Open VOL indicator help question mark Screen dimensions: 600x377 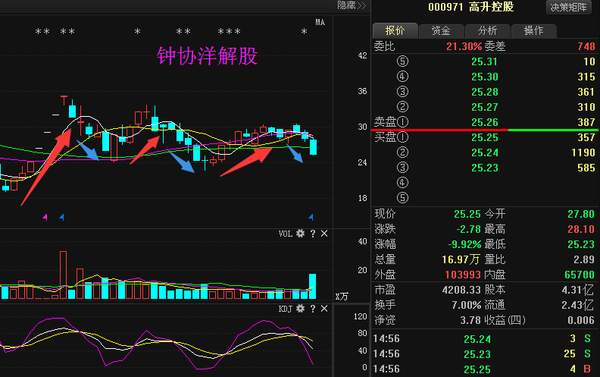313,233
